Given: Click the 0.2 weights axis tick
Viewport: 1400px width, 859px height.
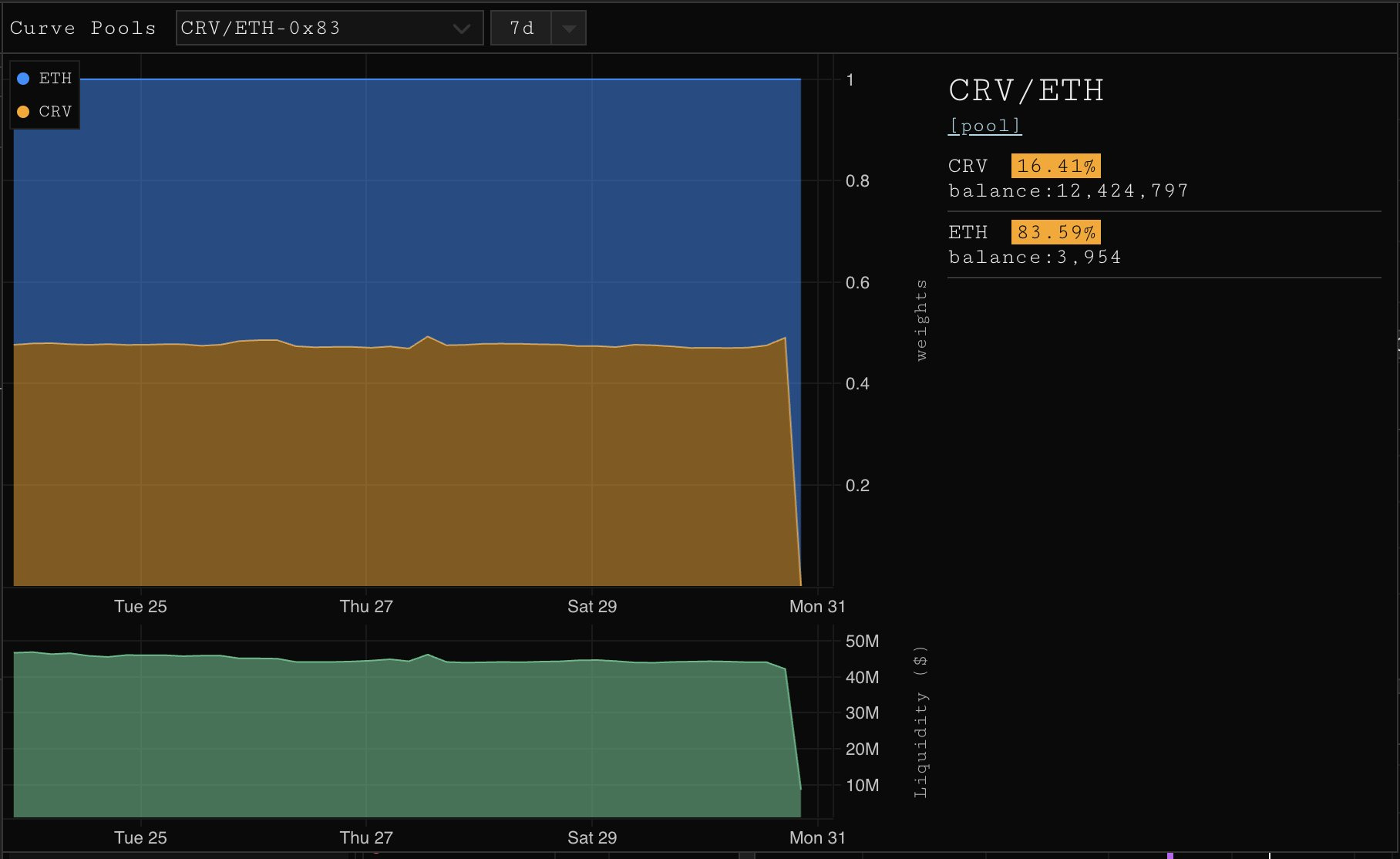Looking at the screenshot, I should (x=857, y=486).
